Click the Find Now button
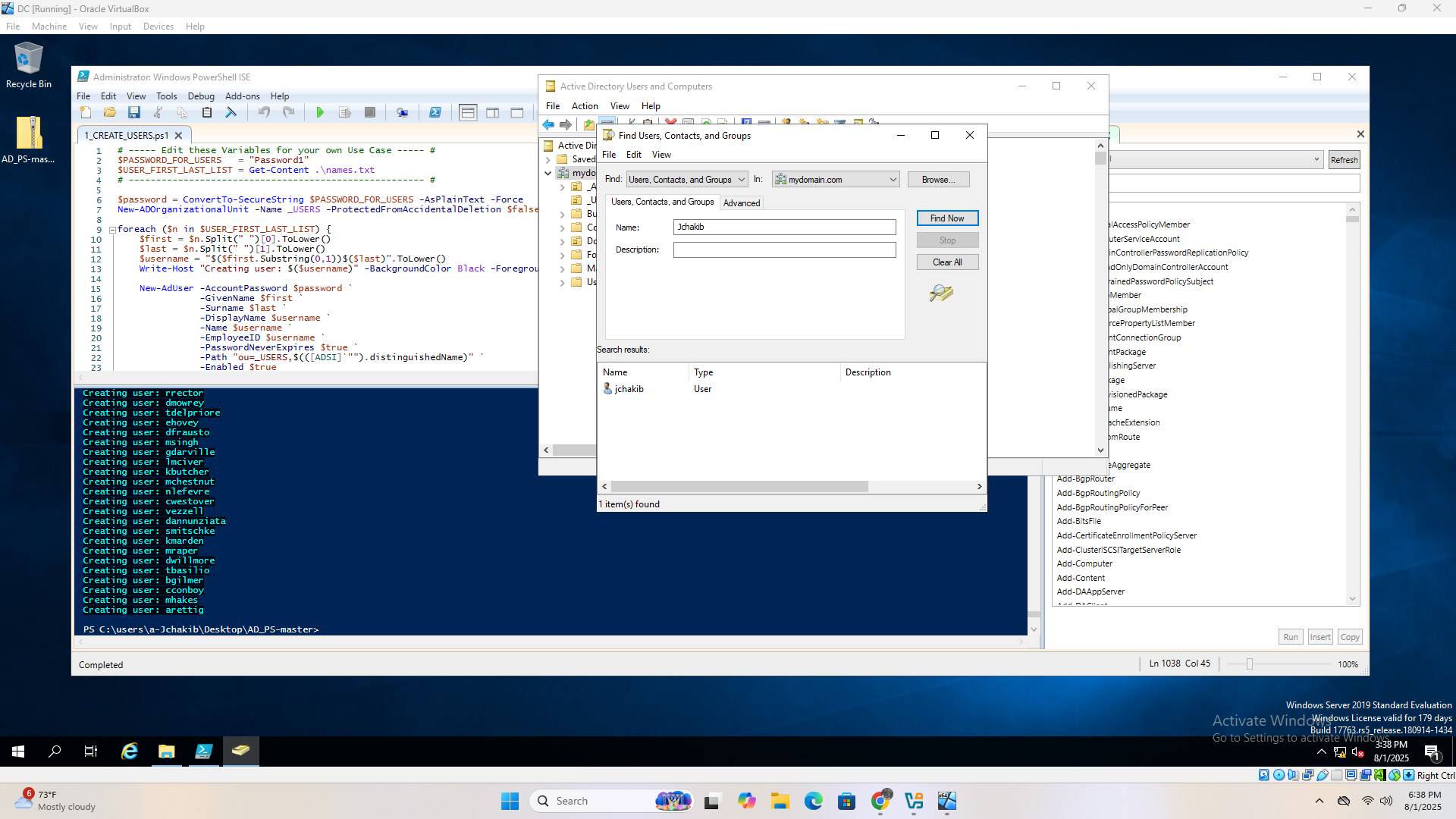 [947, 218]
